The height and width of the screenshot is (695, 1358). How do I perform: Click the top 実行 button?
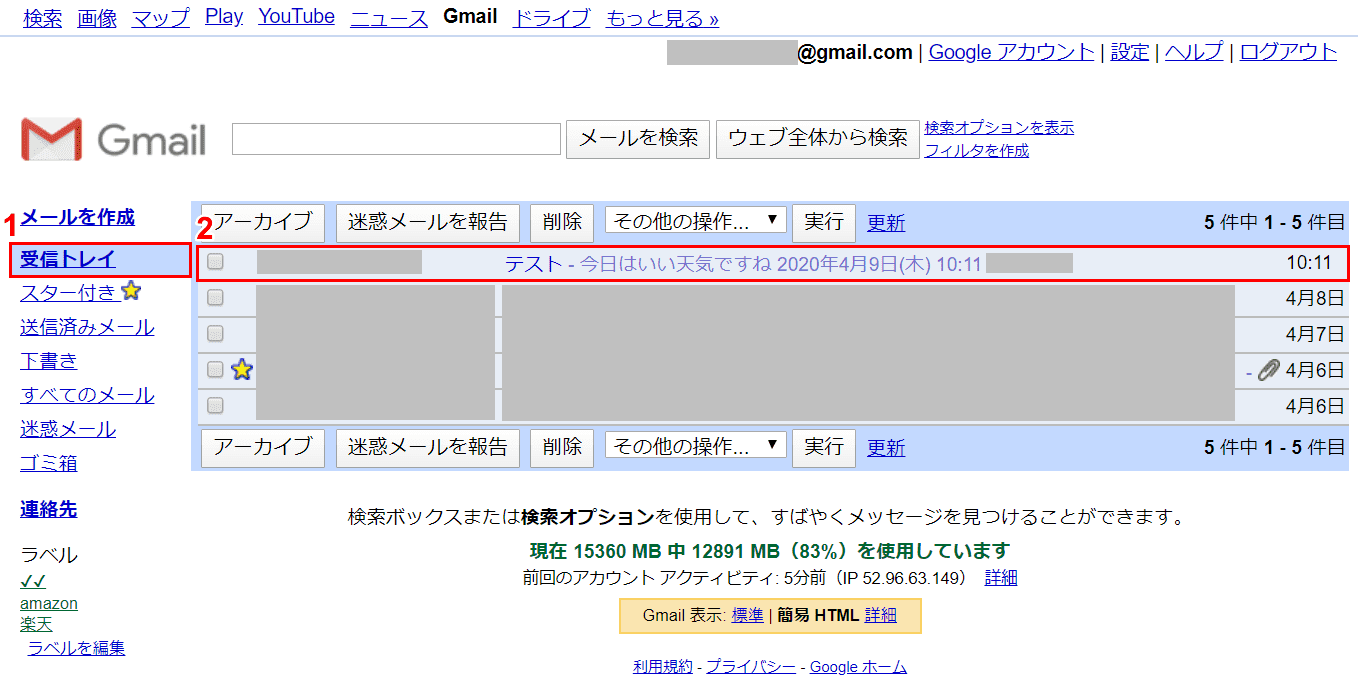click(824, 222)
